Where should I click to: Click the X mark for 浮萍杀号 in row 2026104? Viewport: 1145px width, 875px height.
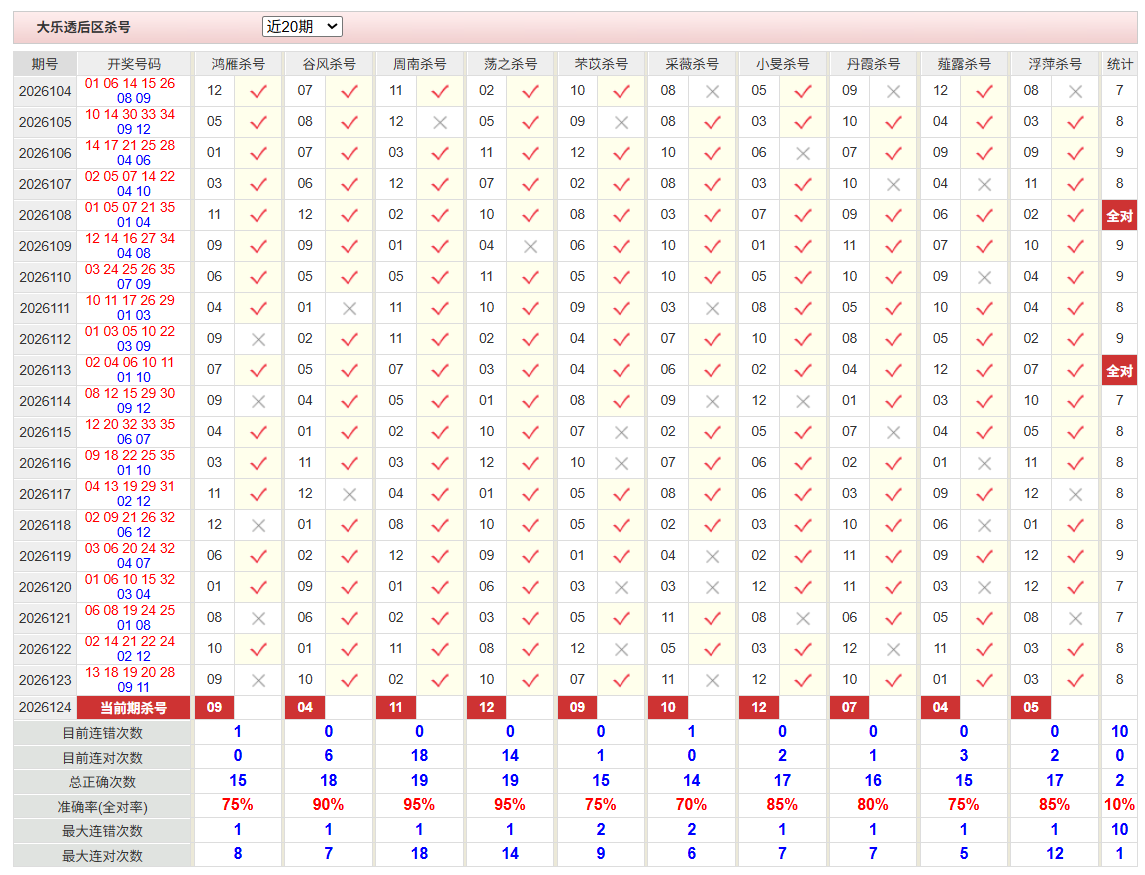(1075, 92)
